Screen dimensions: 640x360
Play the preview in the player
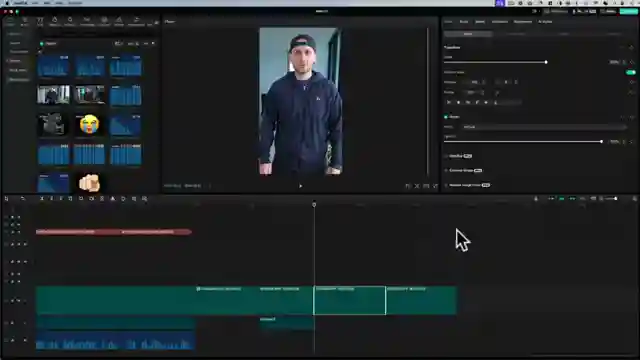300,186
